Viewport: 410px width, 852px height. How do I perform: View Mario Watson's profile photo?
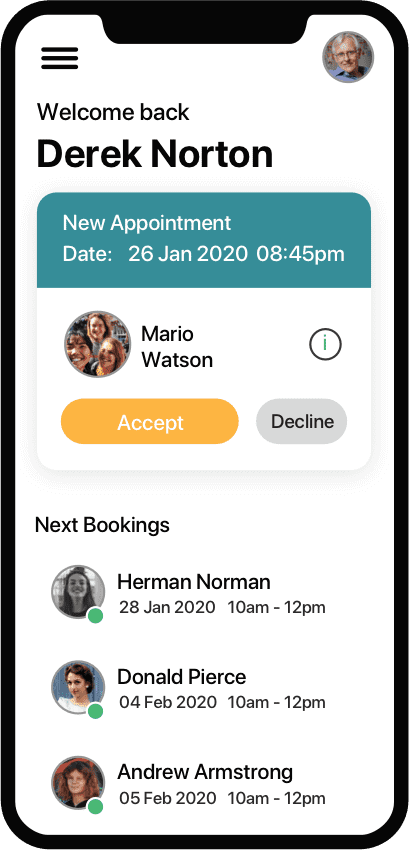98,344
